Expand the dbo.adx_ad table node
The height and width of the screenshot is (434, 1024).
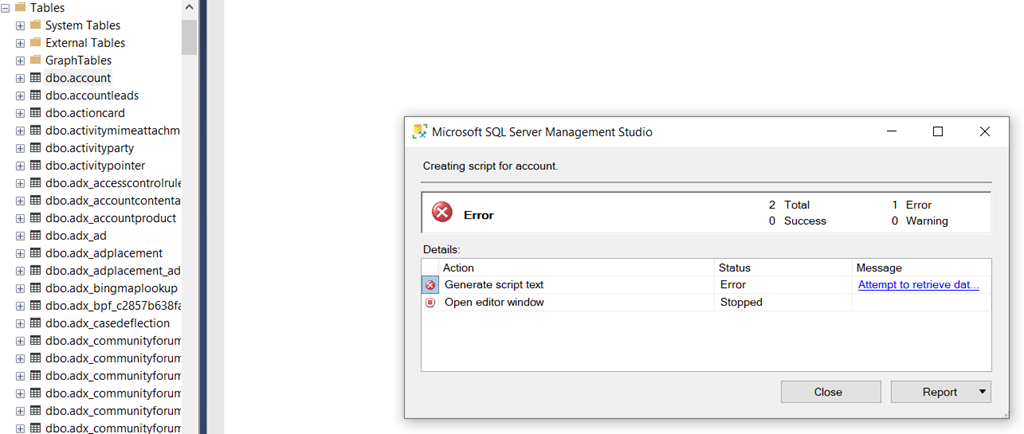20,236
